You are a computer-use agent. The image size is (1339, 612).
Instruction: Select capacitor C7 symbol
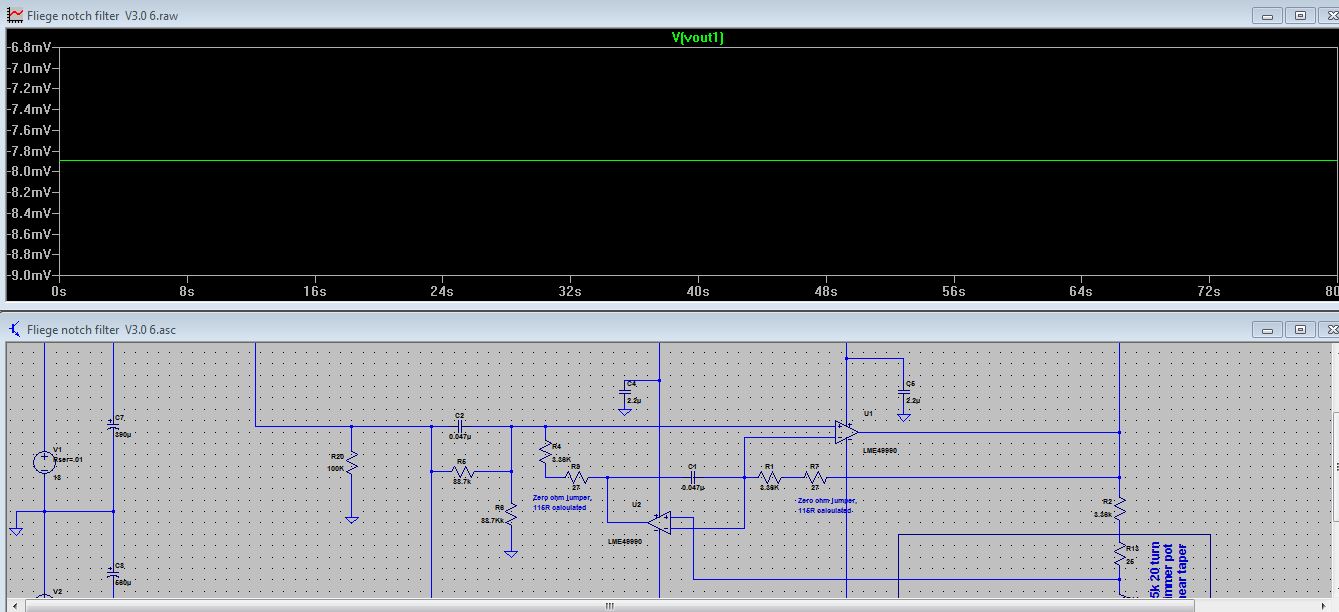[113, 424]
